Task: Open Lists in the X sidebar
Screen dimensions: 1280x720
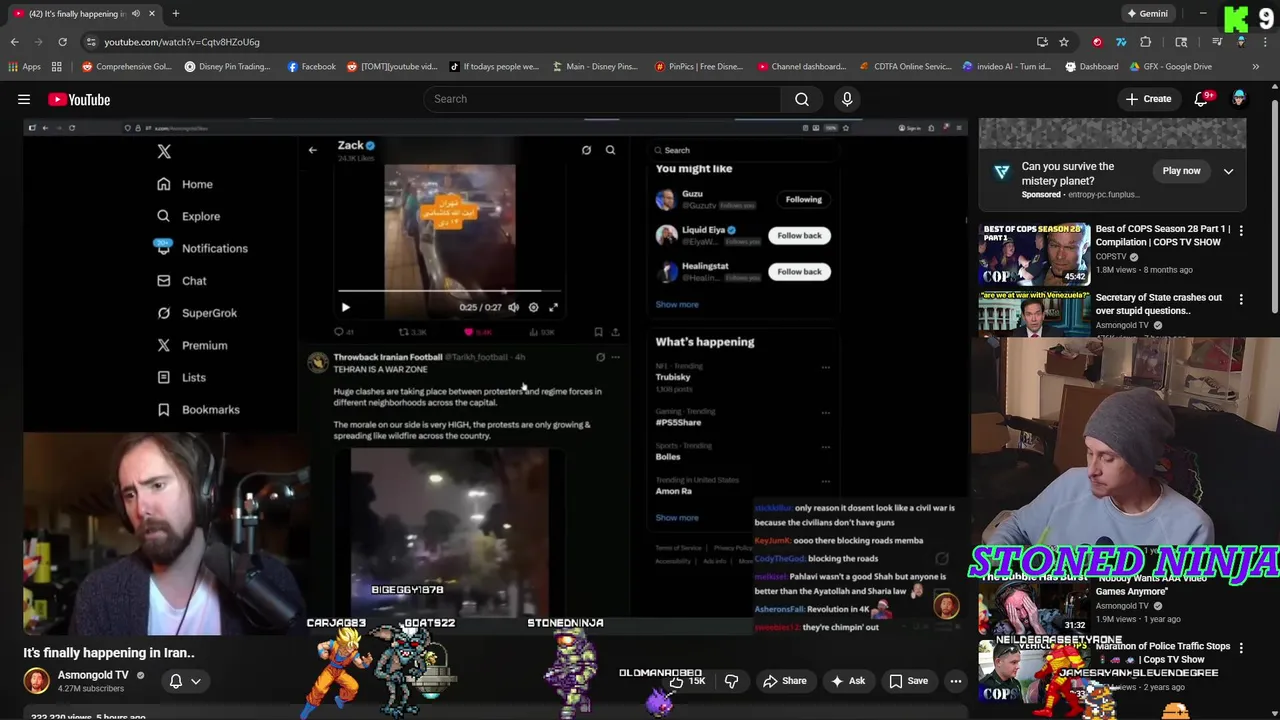Action: [x=181, y=377]
